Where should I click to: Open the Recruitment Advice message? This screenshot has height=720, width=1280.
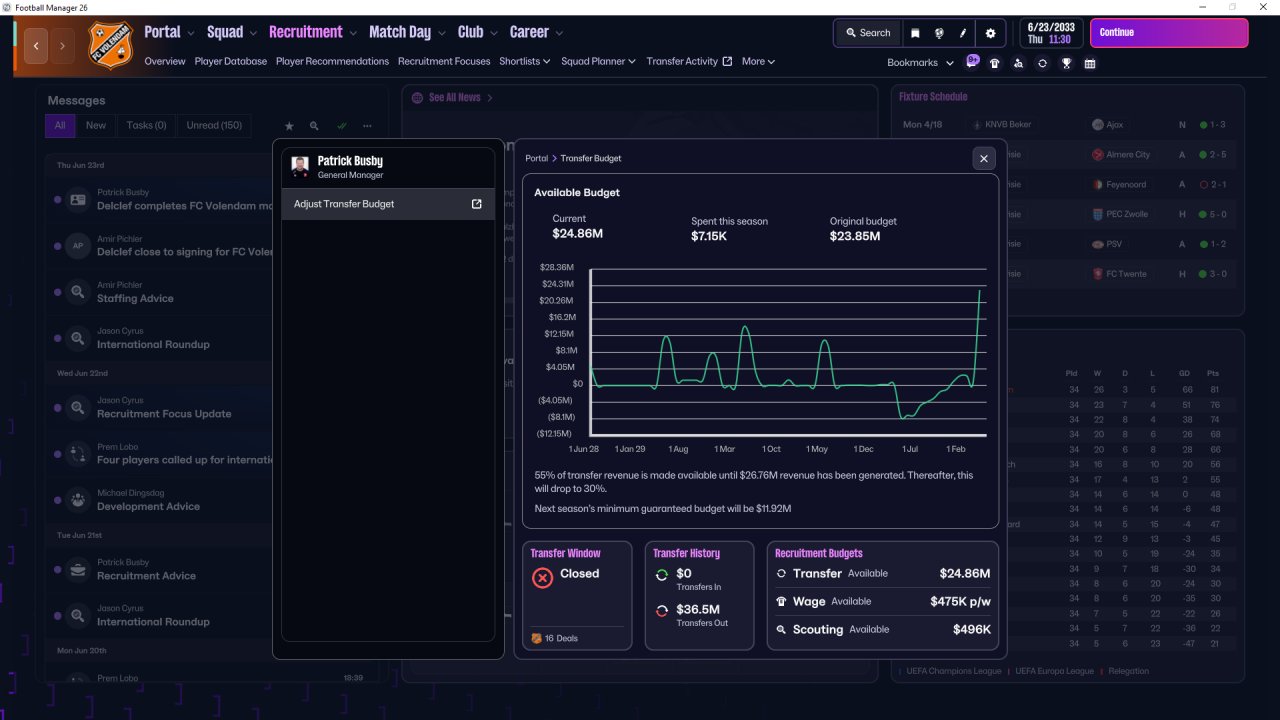[146, 576]
